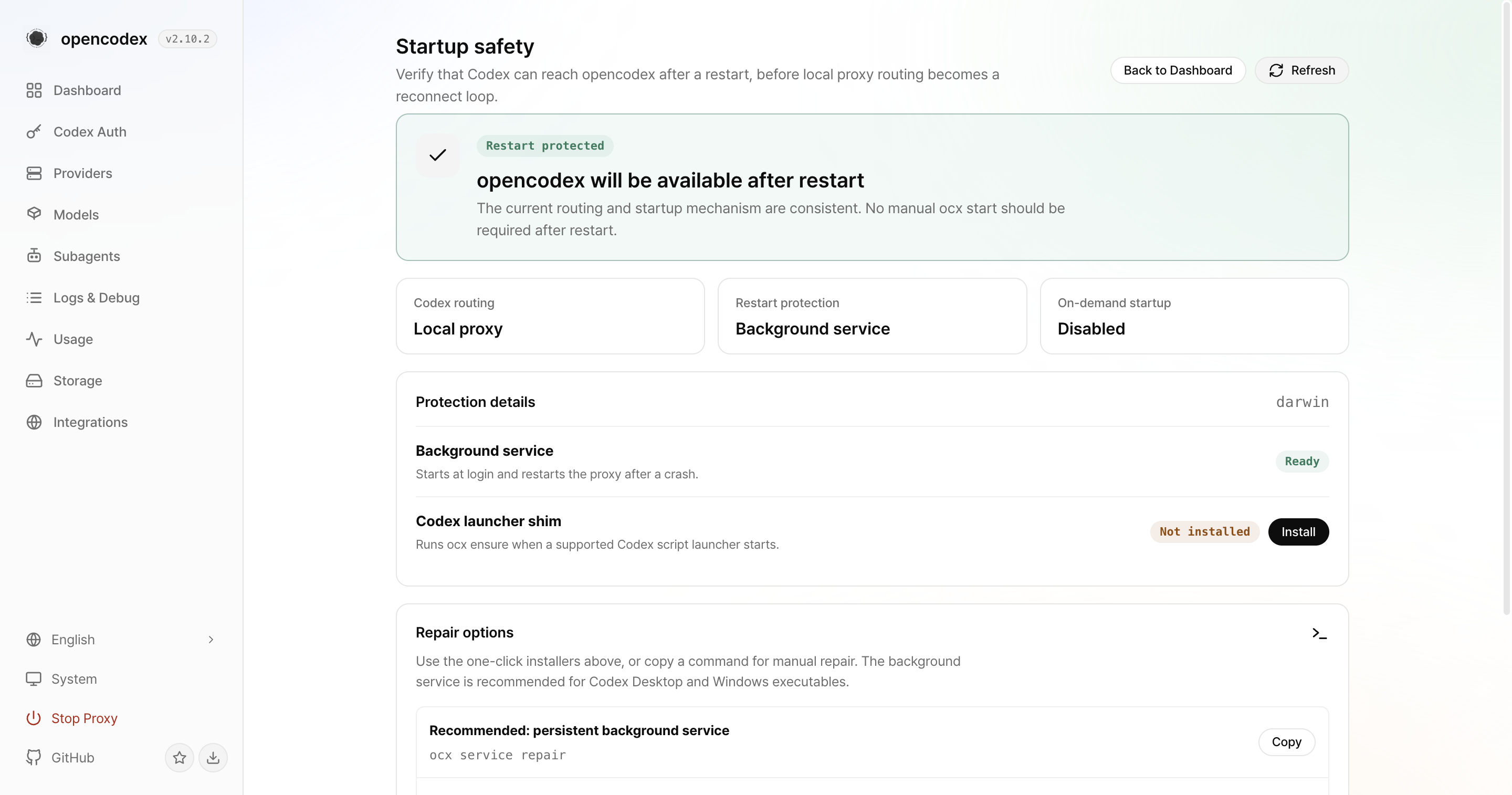Click the darwin platform label
The image size is (1512, 795).
(1302, 402)
